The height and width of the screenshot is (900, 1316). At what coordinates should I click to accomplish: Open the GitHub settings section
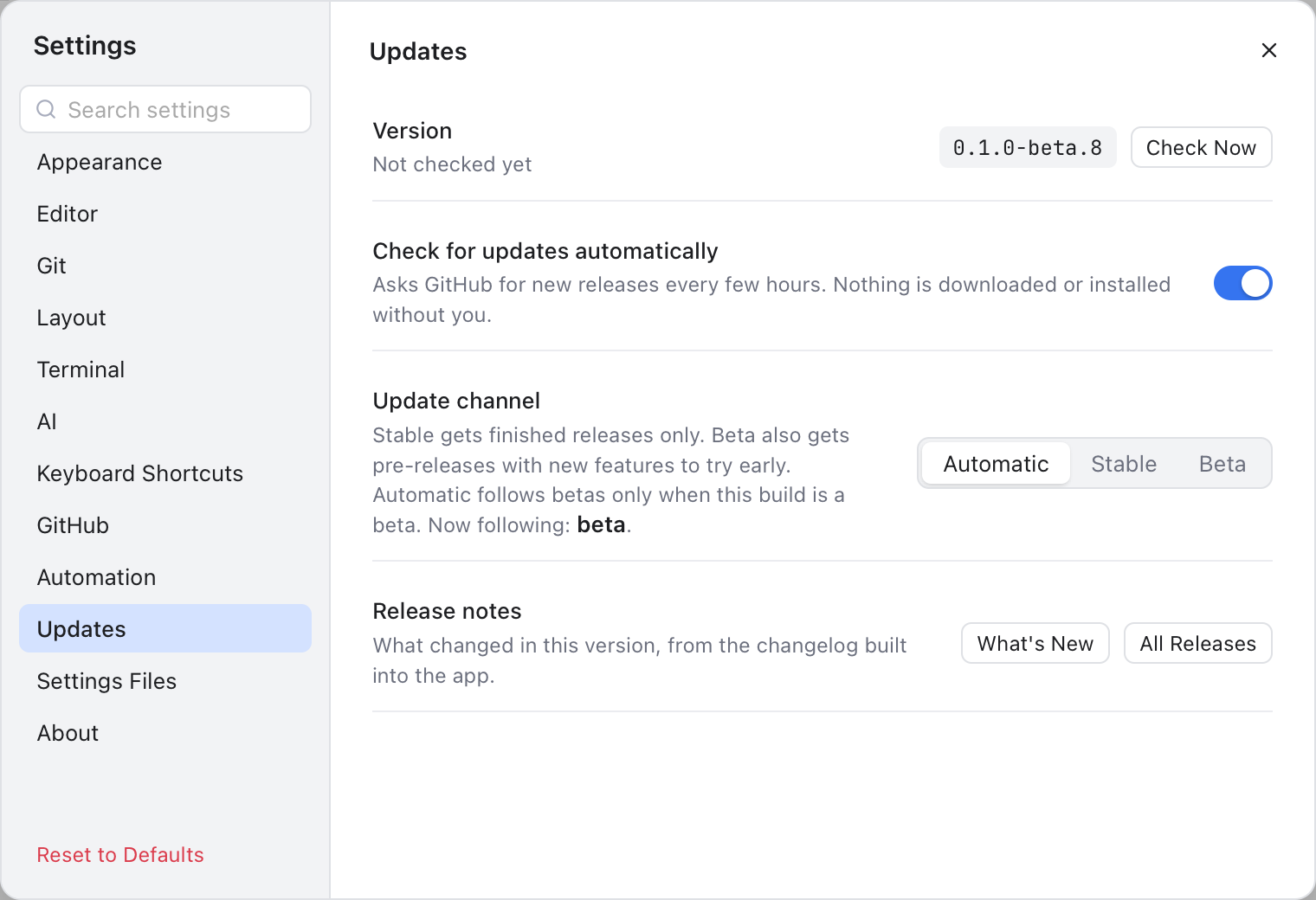coord(165,525)
